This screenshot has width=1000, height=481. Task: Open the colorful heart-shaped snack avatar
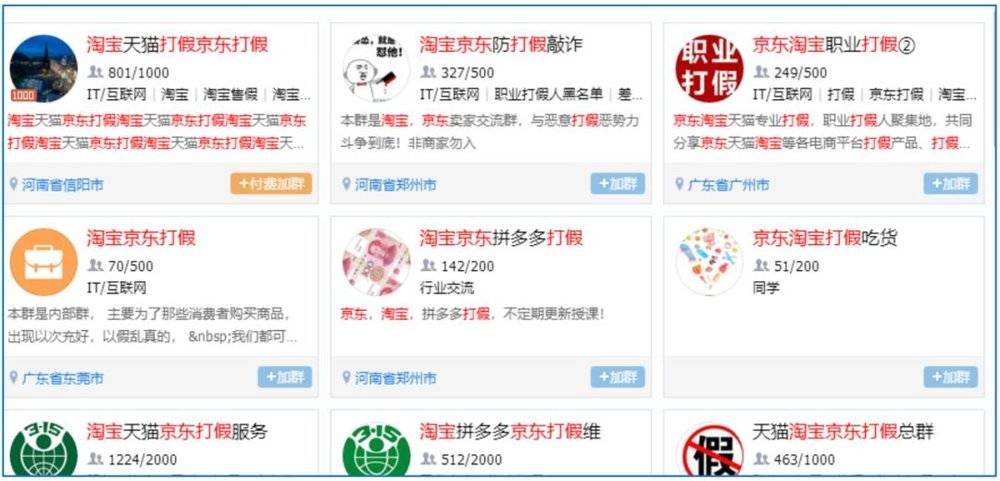coord(709,262)
